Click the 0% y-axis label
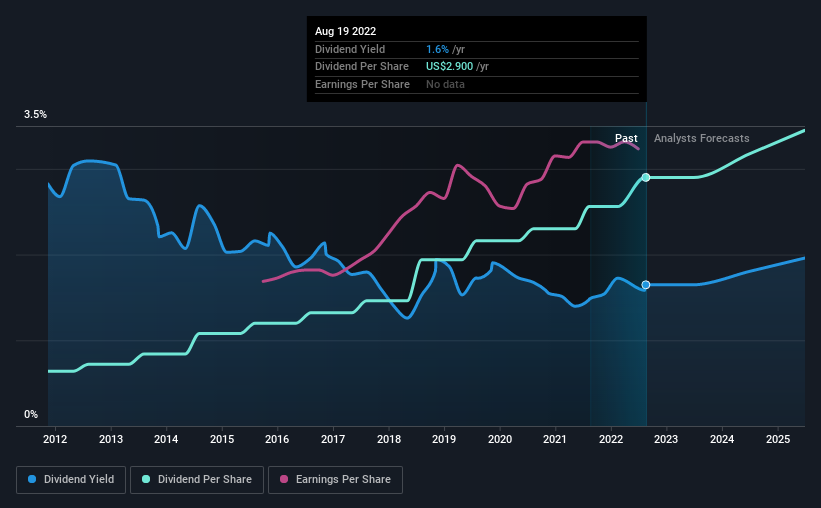 31,414
